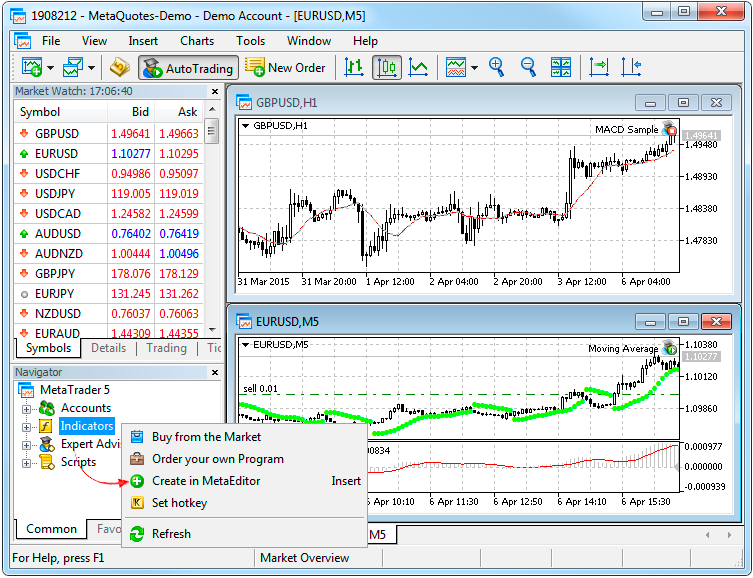This screenshot has width=753, height=578.
Task: Select GBPUSD row in Market Watch
Action: (x=109, y=133)
